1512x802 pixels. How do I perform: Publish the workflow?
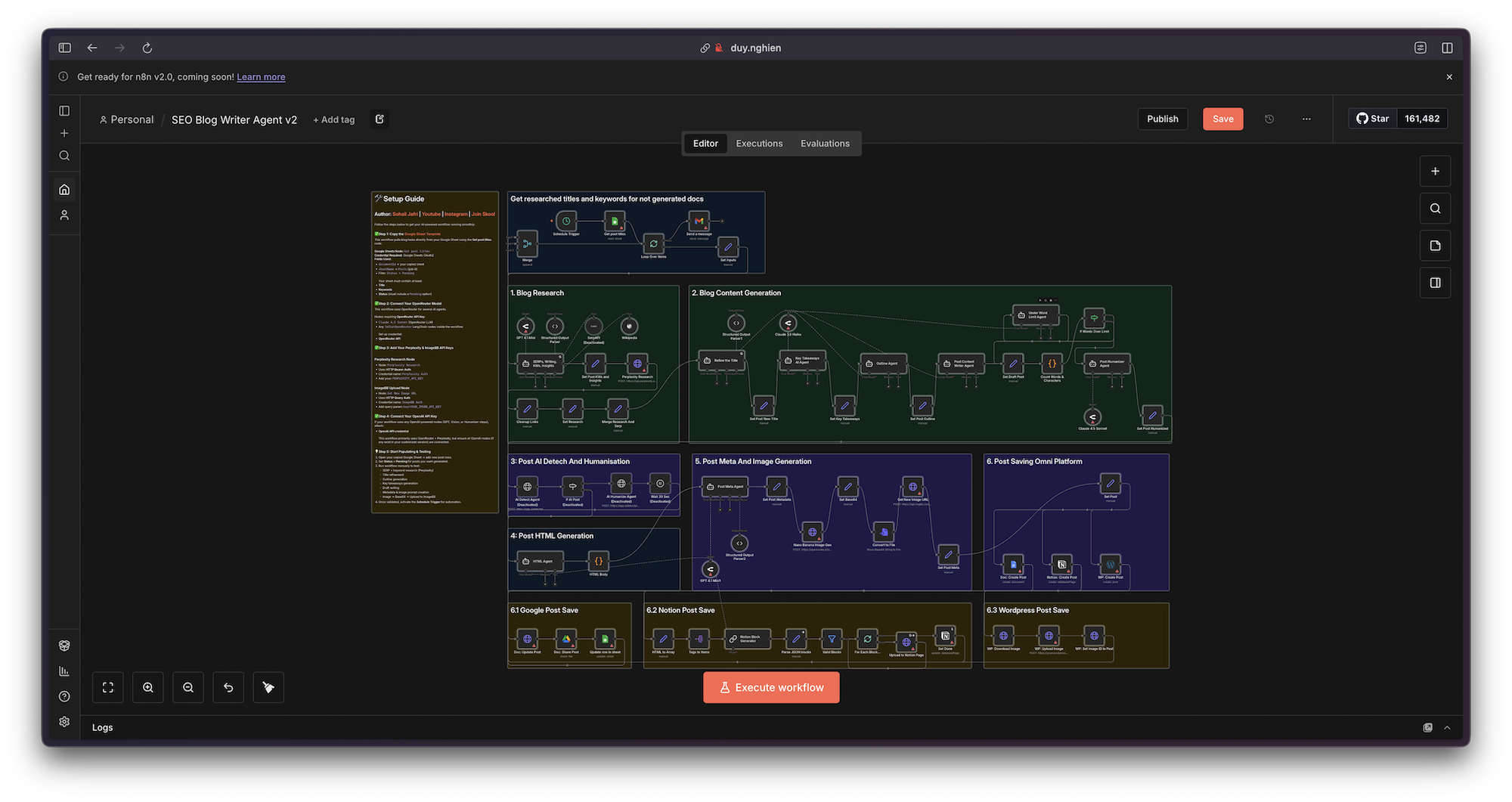tap(1162, 119)
